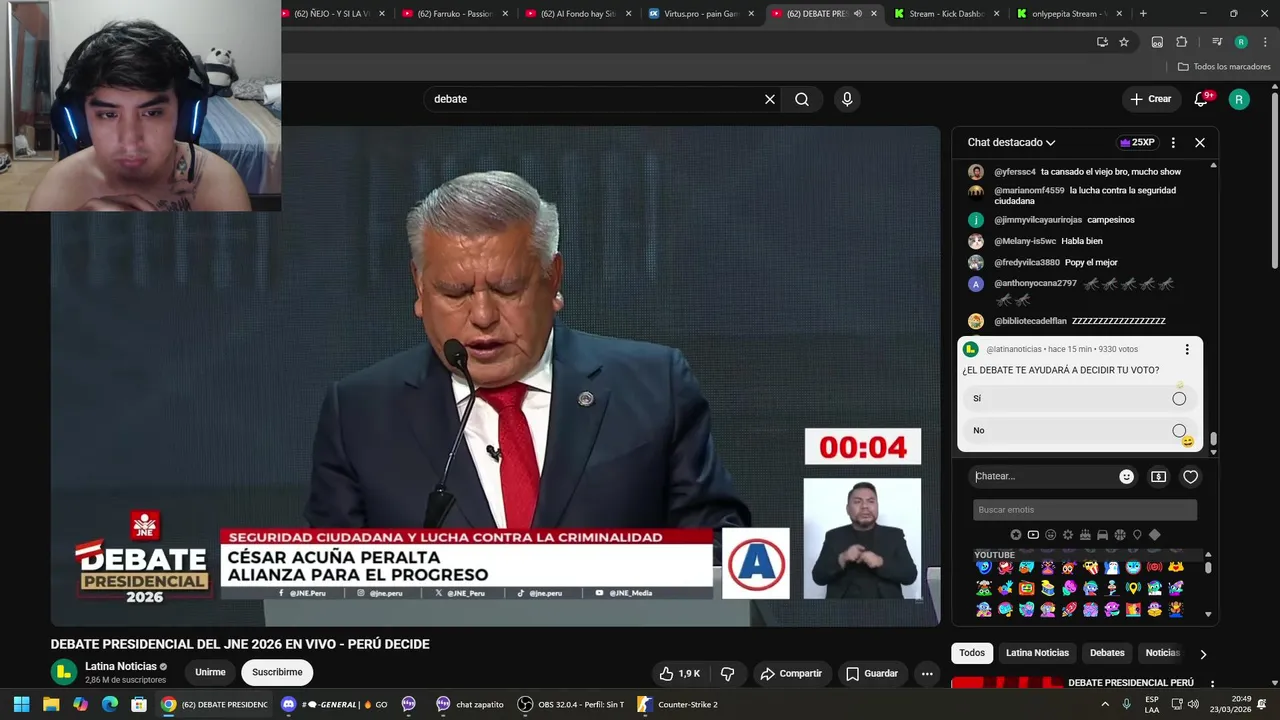Select the 'Debates' filter chip
Viewport: 1280px width, 720px height.
1107,653
